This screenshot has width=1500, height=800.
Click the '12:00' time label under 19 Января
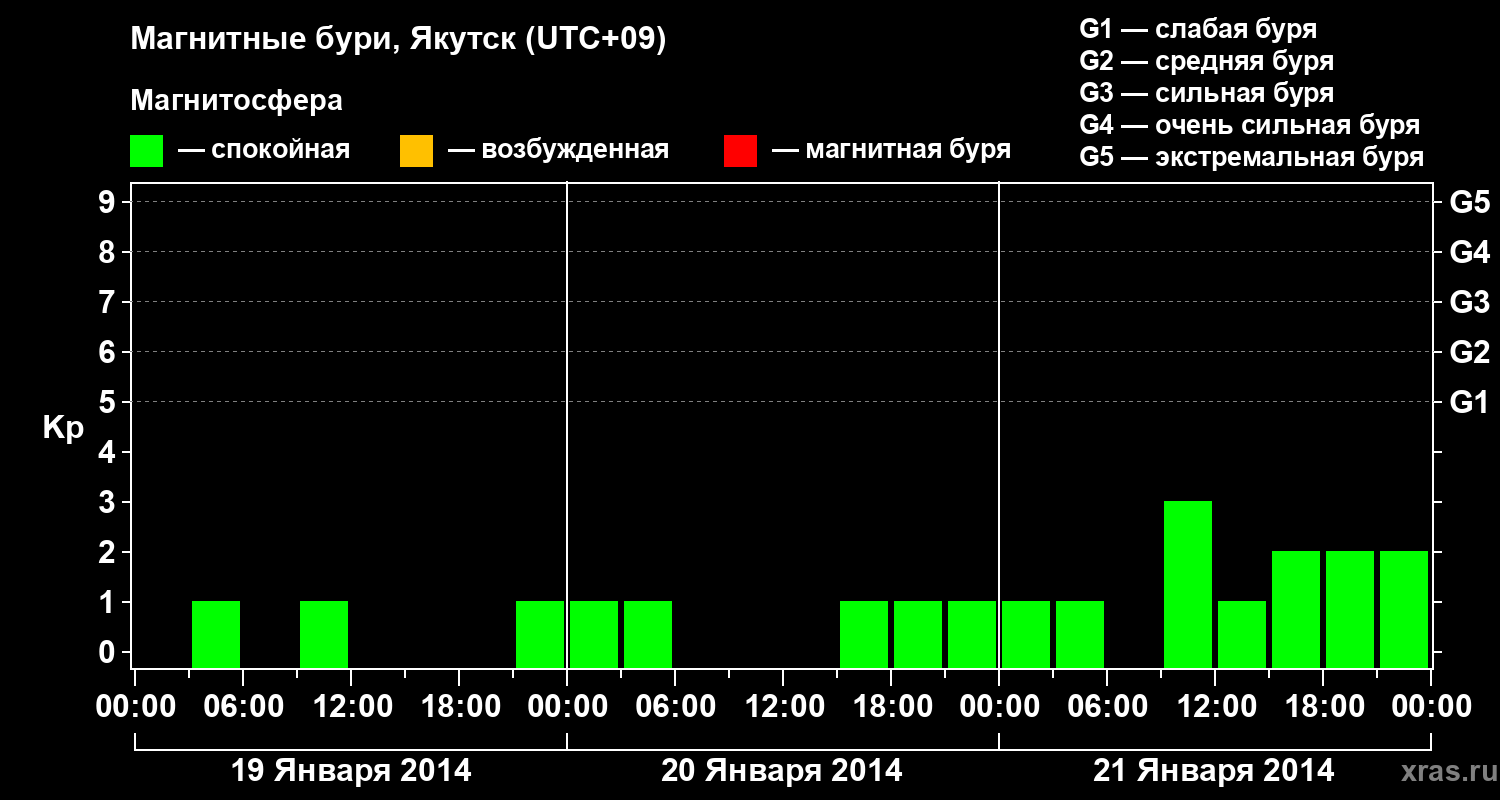tap(351, 707)
